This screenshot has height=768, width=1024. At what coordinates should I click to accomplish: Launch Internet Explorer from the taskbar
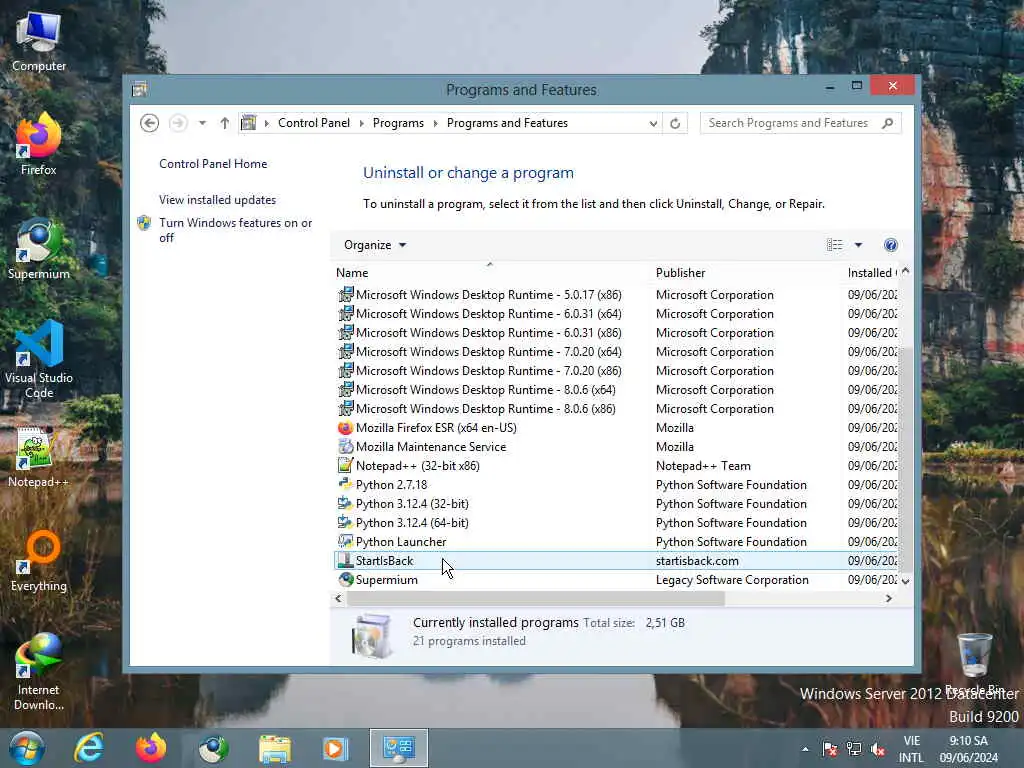pos(89,748)
